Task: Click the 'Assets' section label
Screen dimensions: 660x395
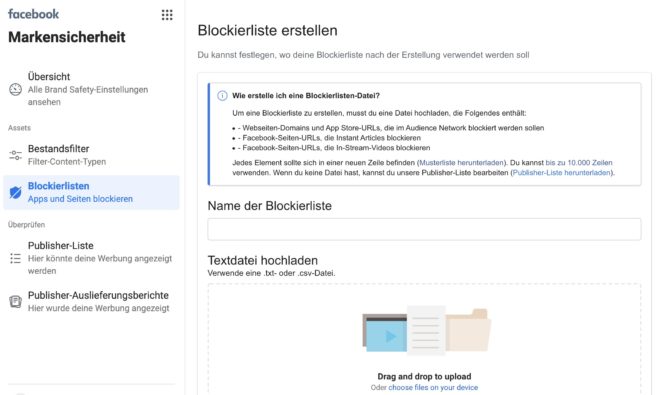Action: (x=19, y=128)
